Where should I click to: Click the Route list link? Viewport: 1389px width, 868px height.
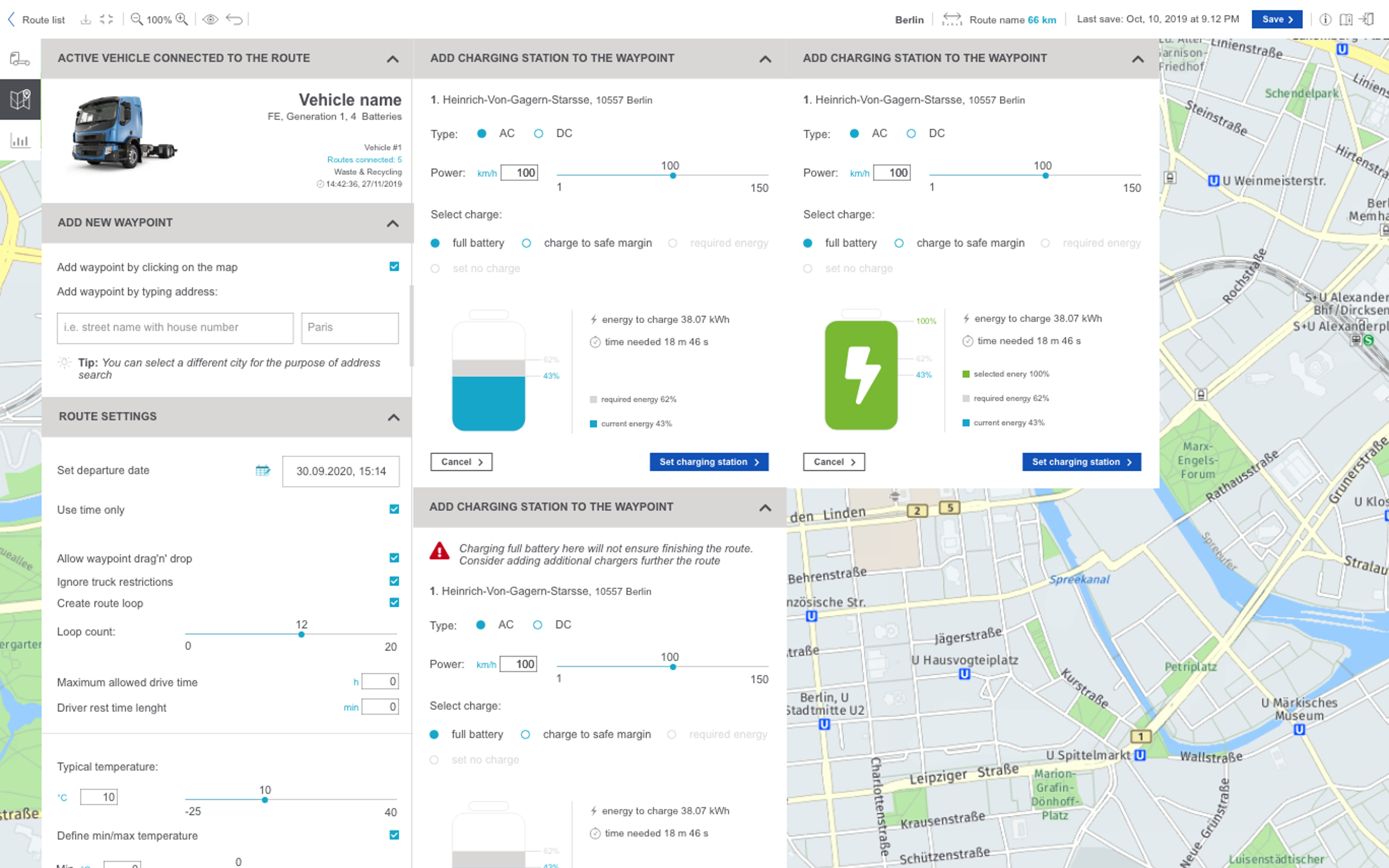click(x=44, y=20)
